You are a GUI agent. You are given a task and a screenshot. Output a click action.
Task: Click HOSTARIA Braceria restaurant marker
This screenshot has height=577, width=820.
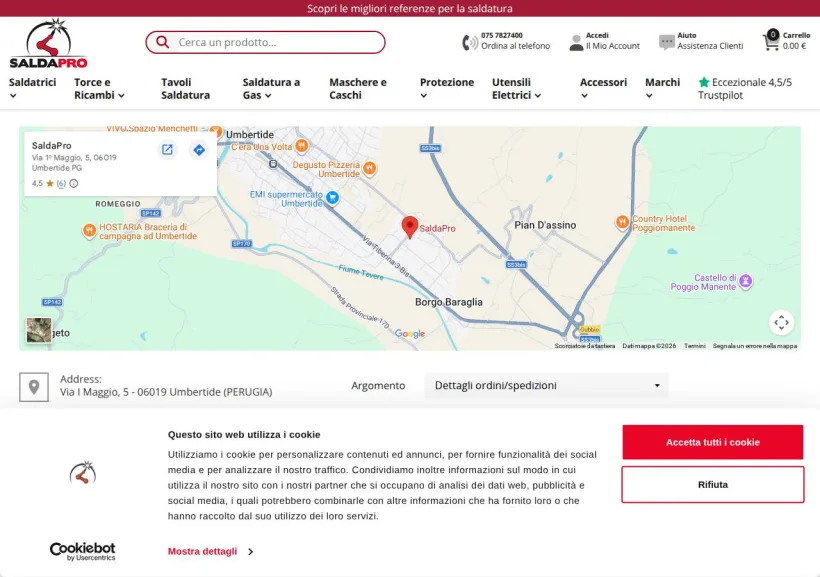[89, 230]
